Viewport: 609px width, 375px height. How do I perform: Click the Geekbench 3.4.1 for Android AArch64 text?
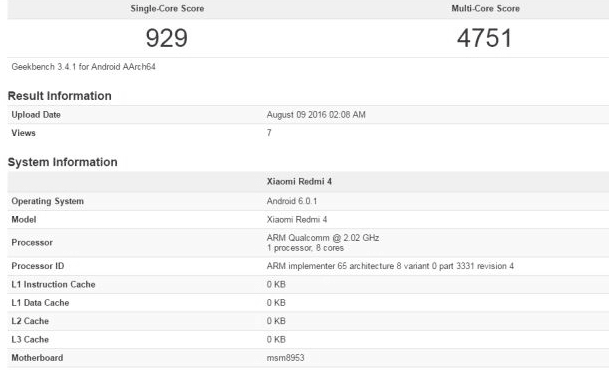84,67
